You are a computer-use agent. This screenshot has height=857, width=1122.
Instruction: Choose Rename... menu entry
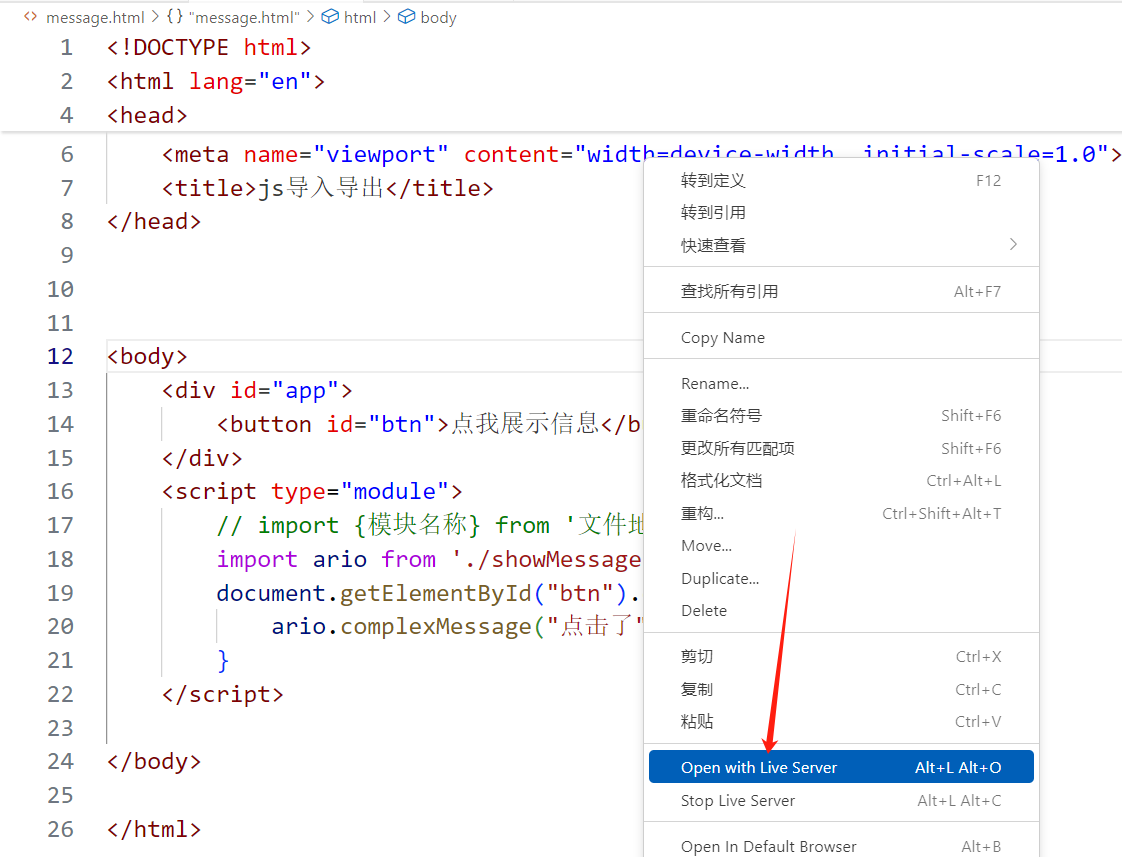coord(841,383)
